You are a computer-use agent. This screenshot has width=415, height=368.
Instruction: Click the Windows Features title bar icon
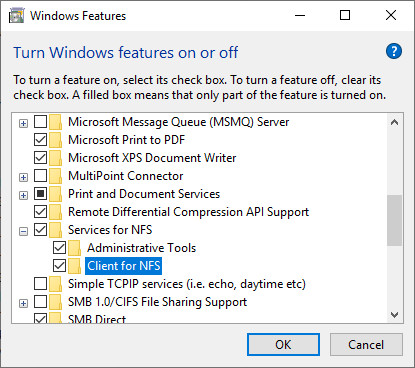click(x=16, y=16)
